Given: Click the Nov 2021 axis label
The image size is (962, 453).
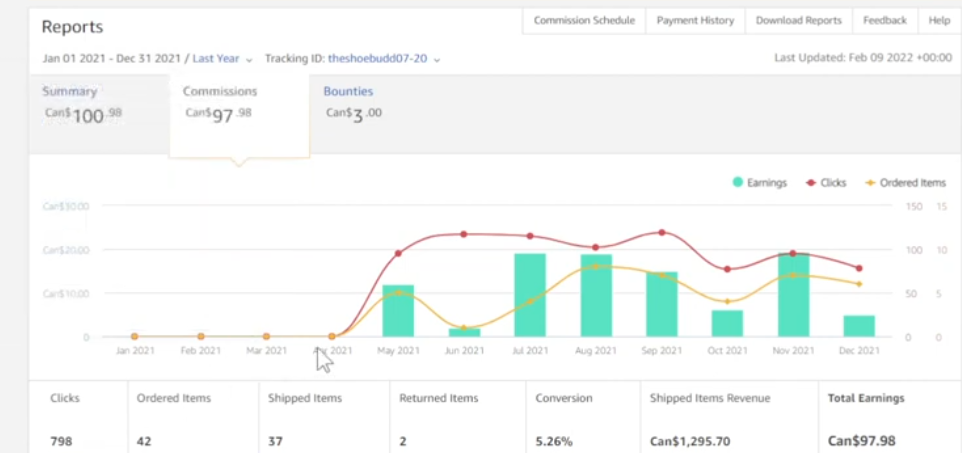Looking at the screenshot, I should [793, 350].
